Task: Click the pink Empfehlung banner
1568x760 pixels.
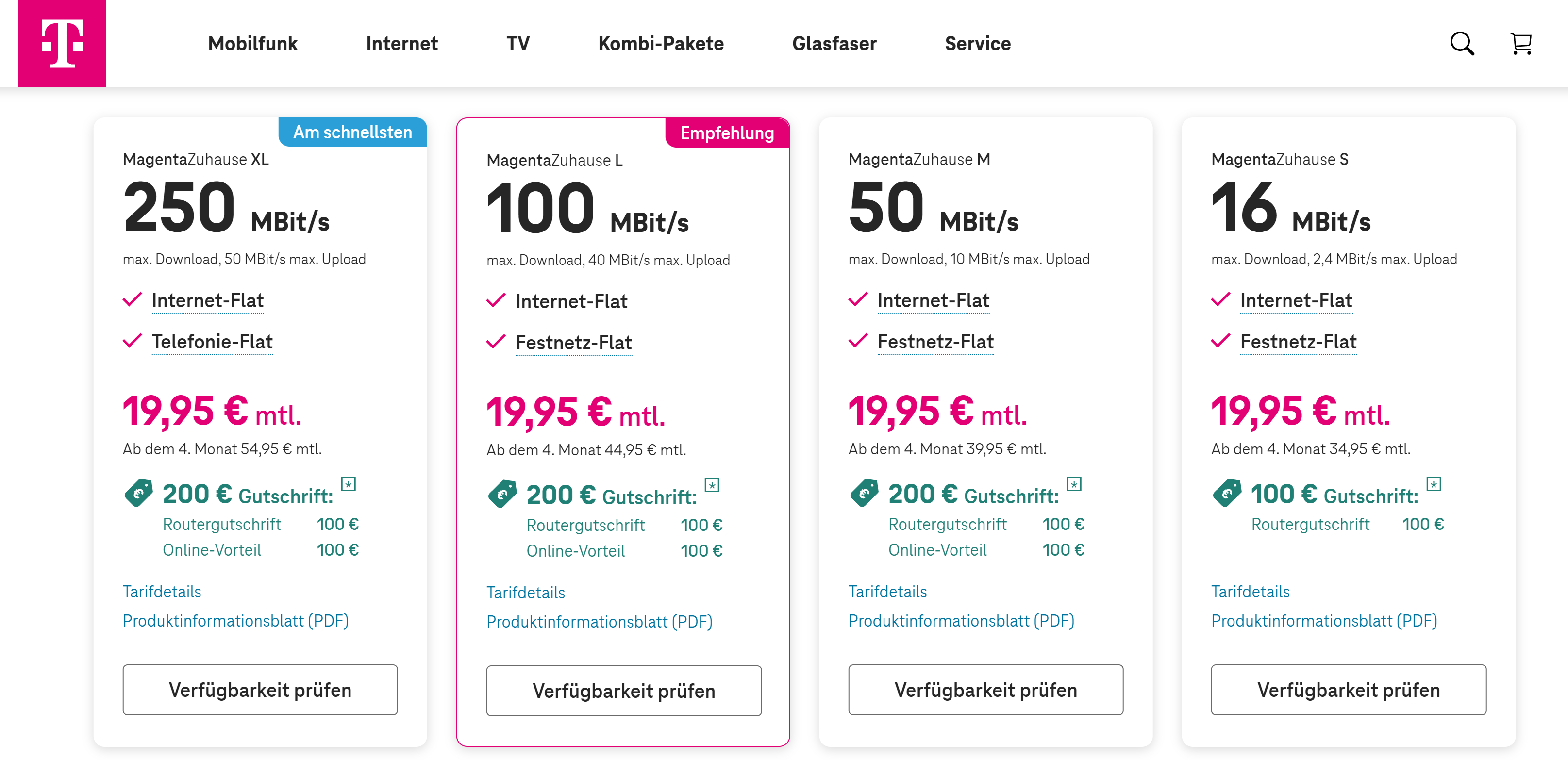Action: point(727,132)
